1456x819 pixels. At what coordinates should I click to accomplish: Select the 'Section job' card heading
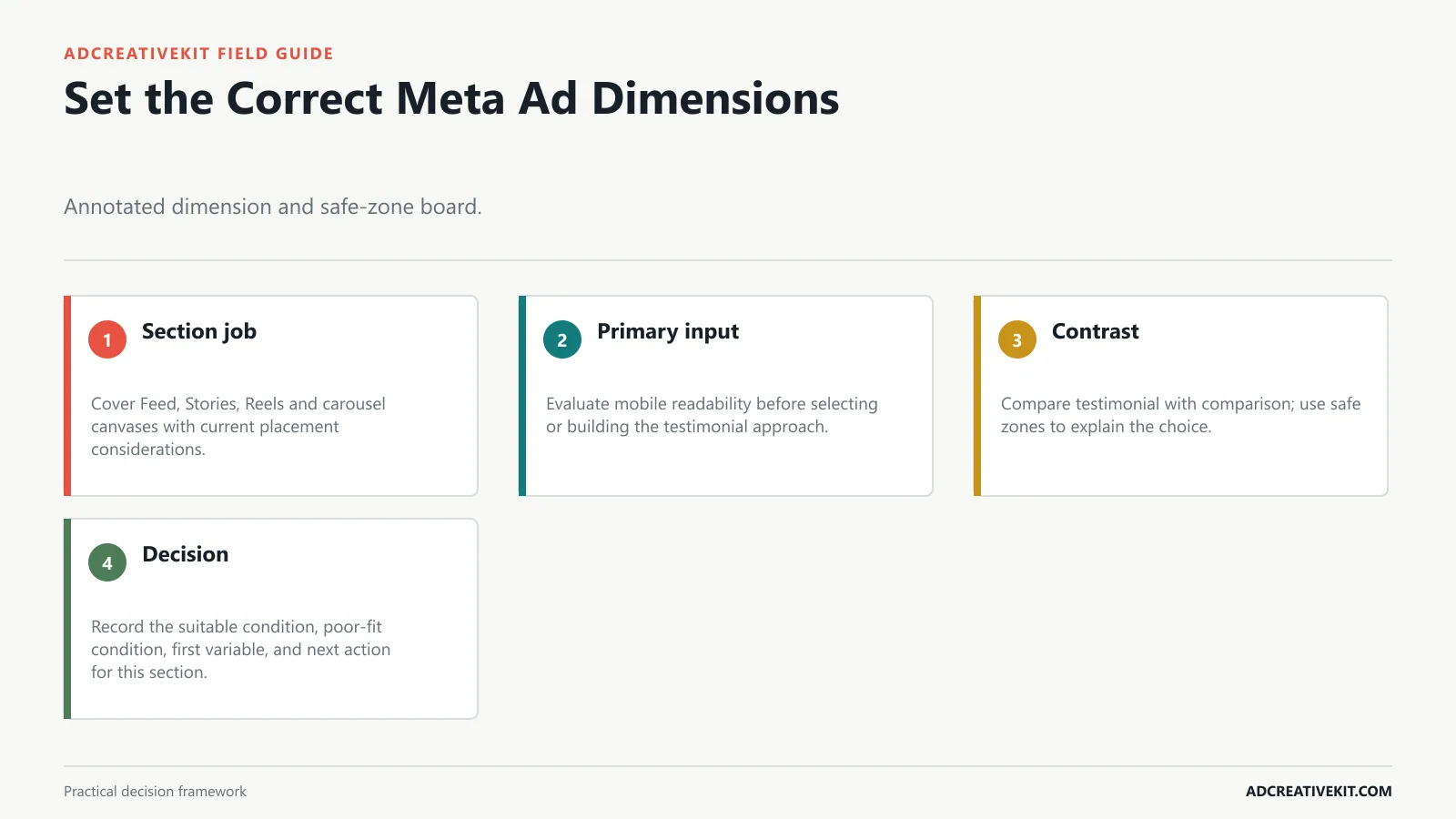click(x=199, y=332)
